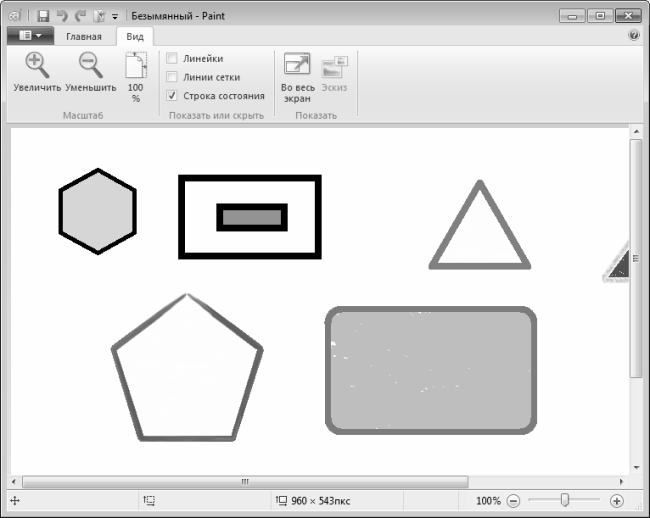Click the Увеличить zoom in magnifier

click(37, 72)
